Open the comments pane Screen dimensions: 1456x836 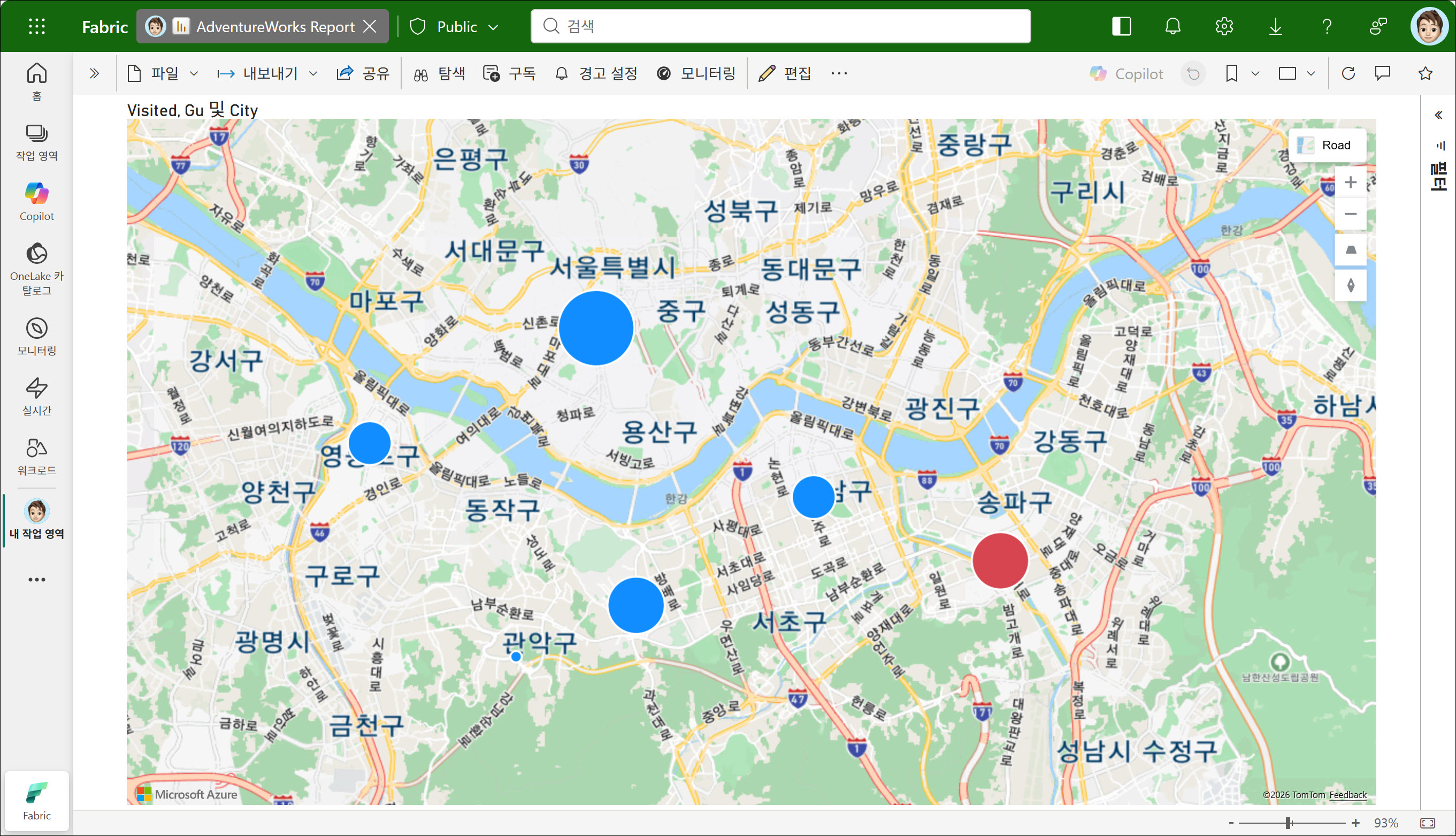coord(1383,73)
